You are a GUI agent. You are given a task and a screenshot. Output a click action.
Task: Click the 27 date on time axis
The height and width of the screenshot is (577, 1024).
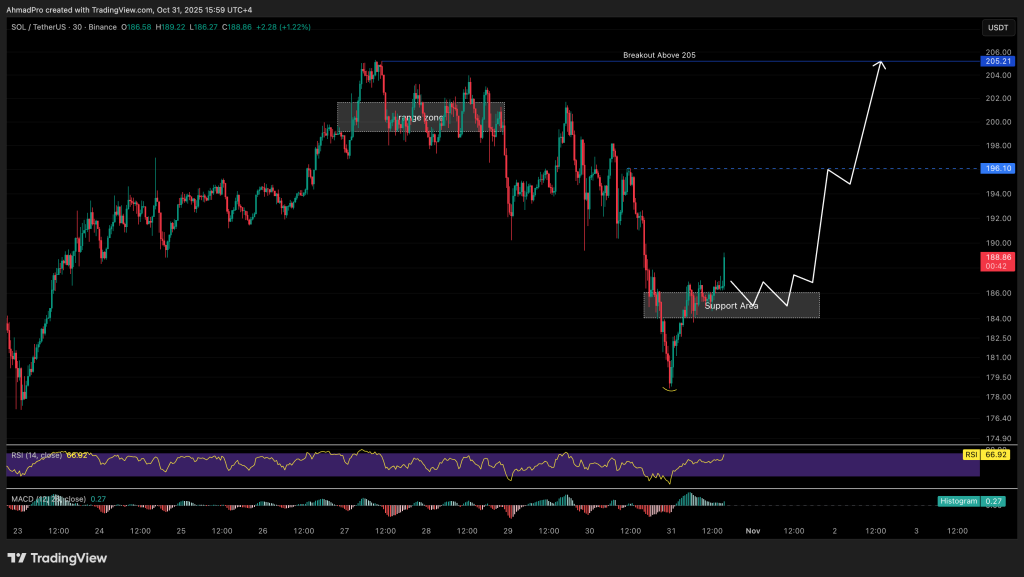[345, 531]
